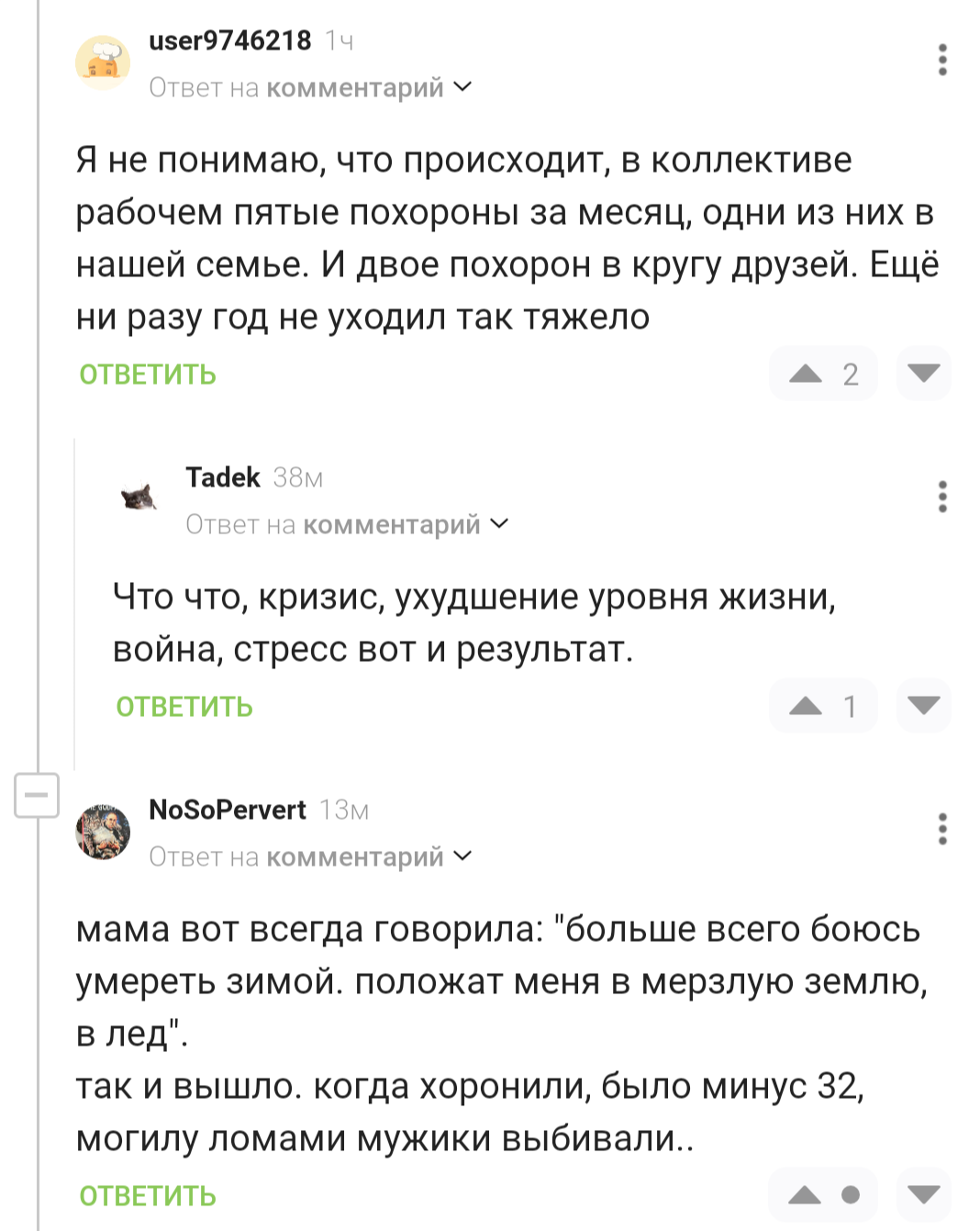Open three-dot menu on user9746218's comment
The height and width of the screenshot is (1231, 980).
coord(942,60)
